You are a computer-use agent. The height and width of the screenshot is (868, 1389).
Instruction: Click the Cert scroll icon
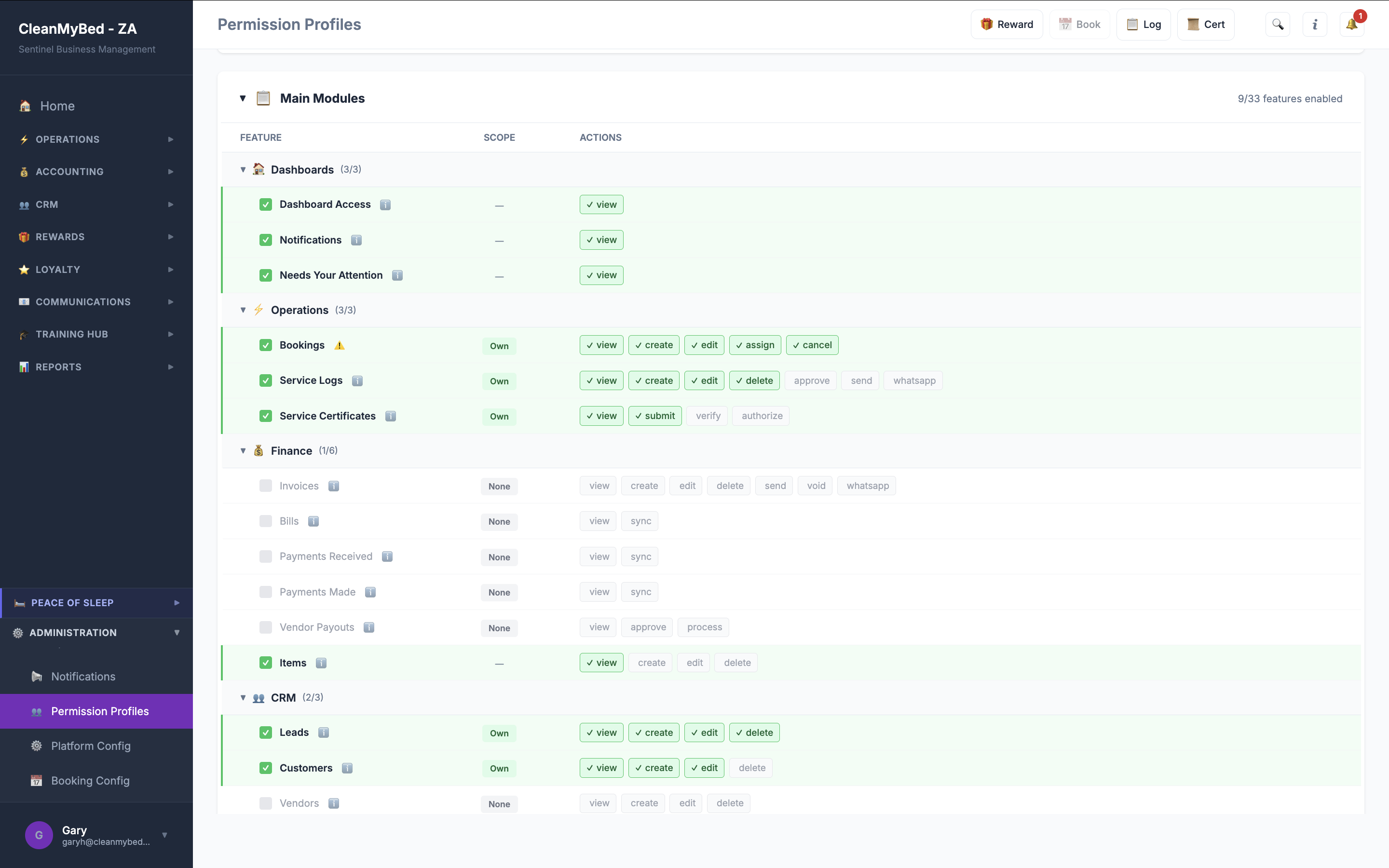tap(1195, 24)
